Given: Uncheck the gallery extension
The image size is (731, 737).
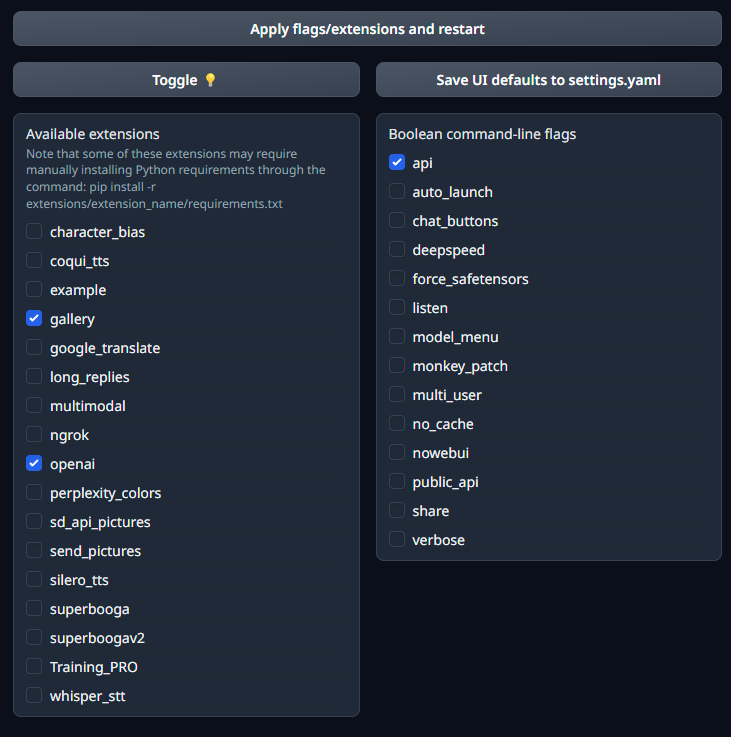Looking at the screenshot, I should click(x=34, y=318).
